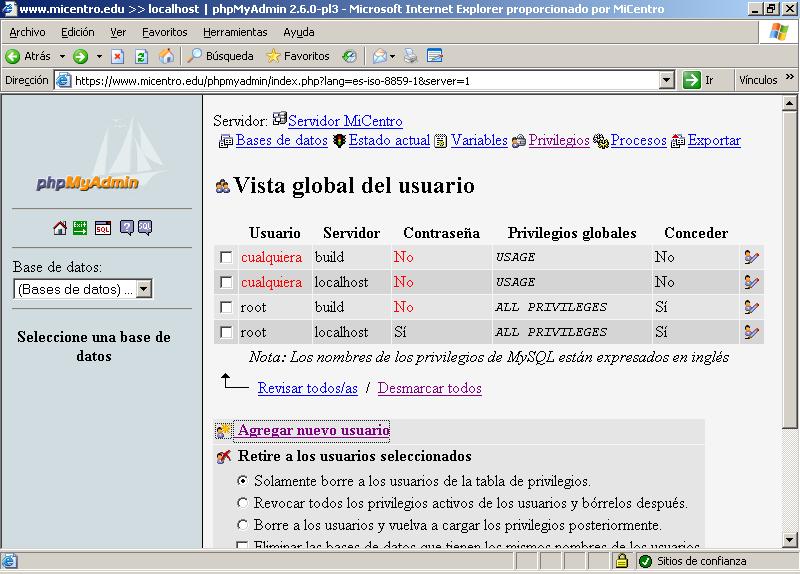
Task: Open the Atrás history dropdown arrow
Action: 62,56
